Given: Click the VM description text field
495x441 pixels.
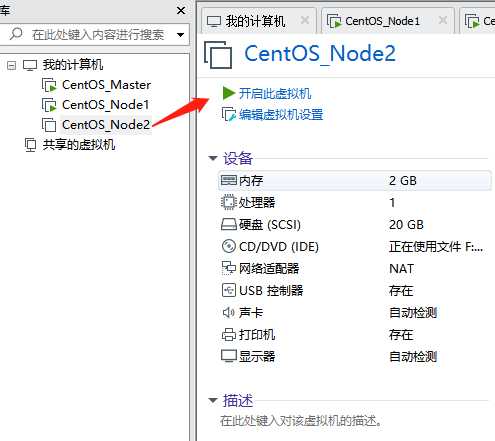Looking at the screenshot, I should pos(301,421).
